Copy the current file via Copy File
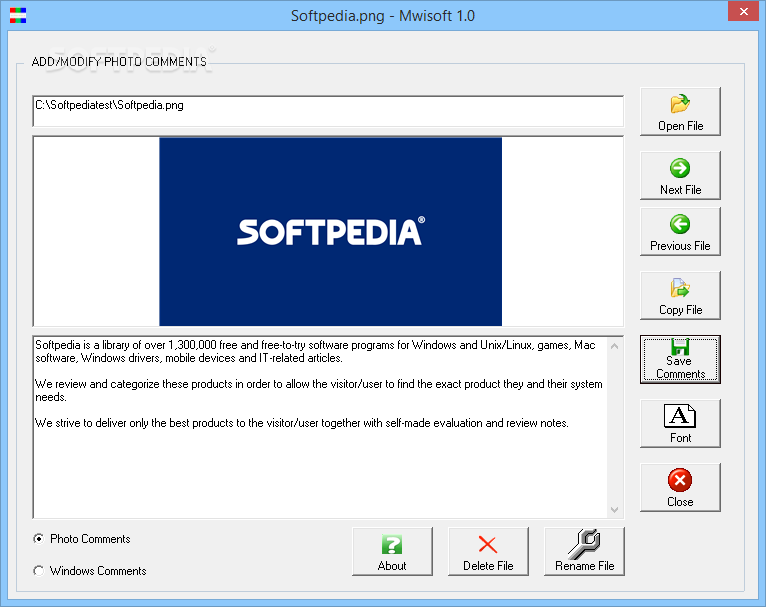This screenshot has height=607, width=766. tap(680, 296)
